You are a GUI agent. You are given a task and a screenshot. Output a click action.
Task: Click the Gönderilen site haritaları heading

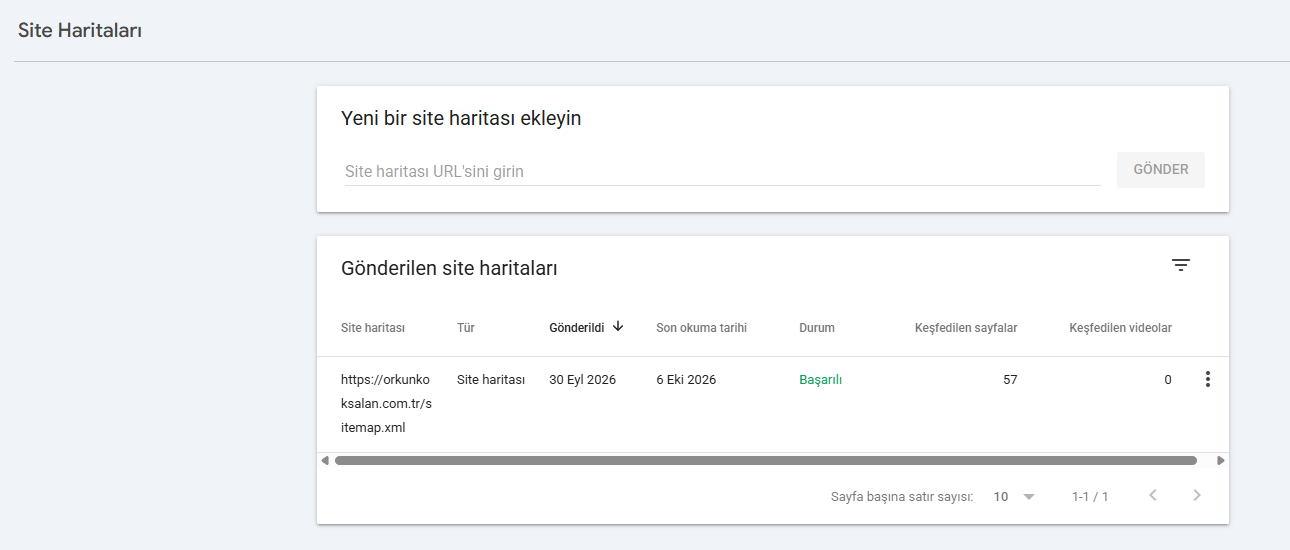tap(449, 268)
